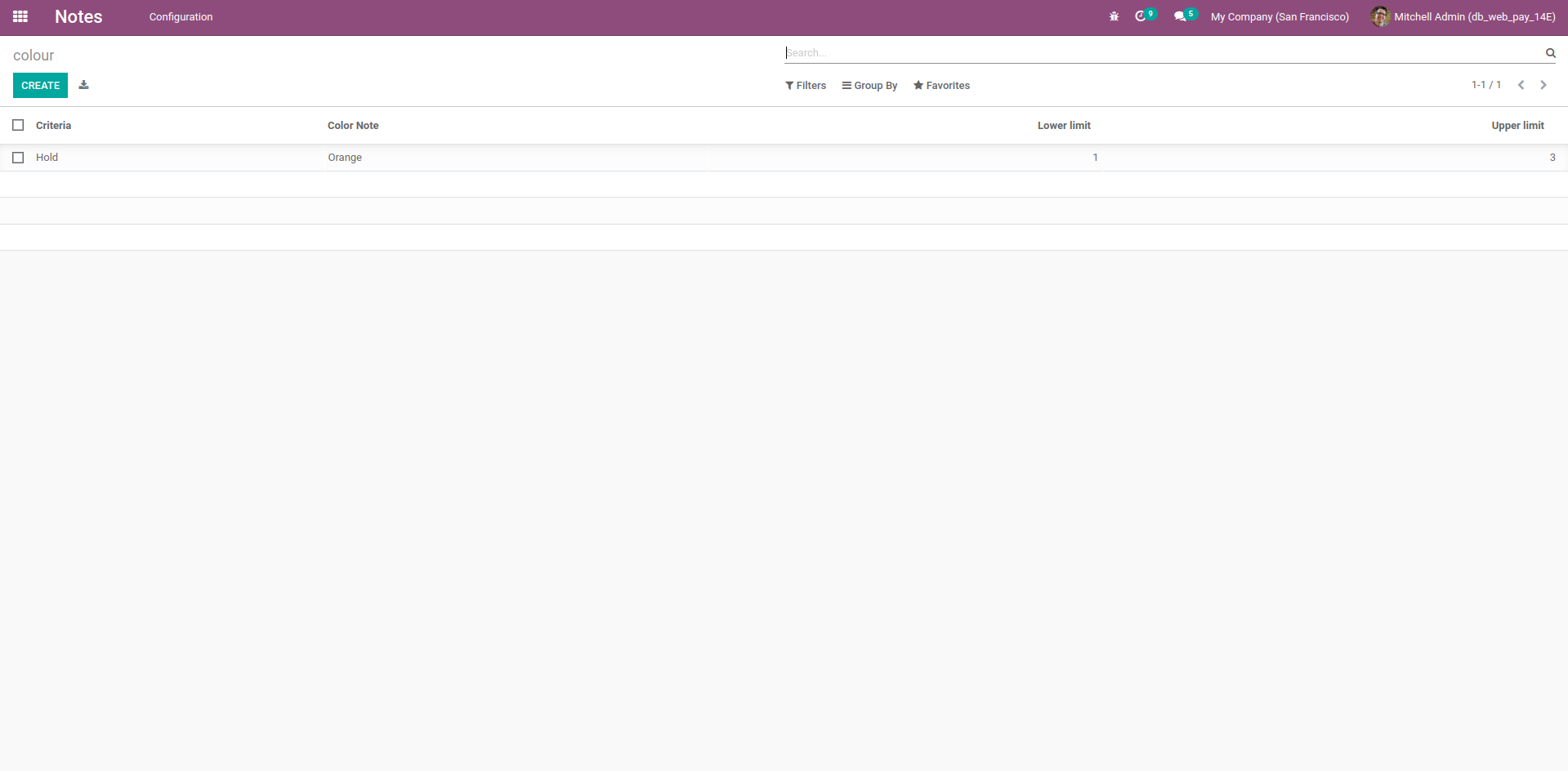Sort by Criteria column header
1568x771 pixels.
tap(53, 125)
